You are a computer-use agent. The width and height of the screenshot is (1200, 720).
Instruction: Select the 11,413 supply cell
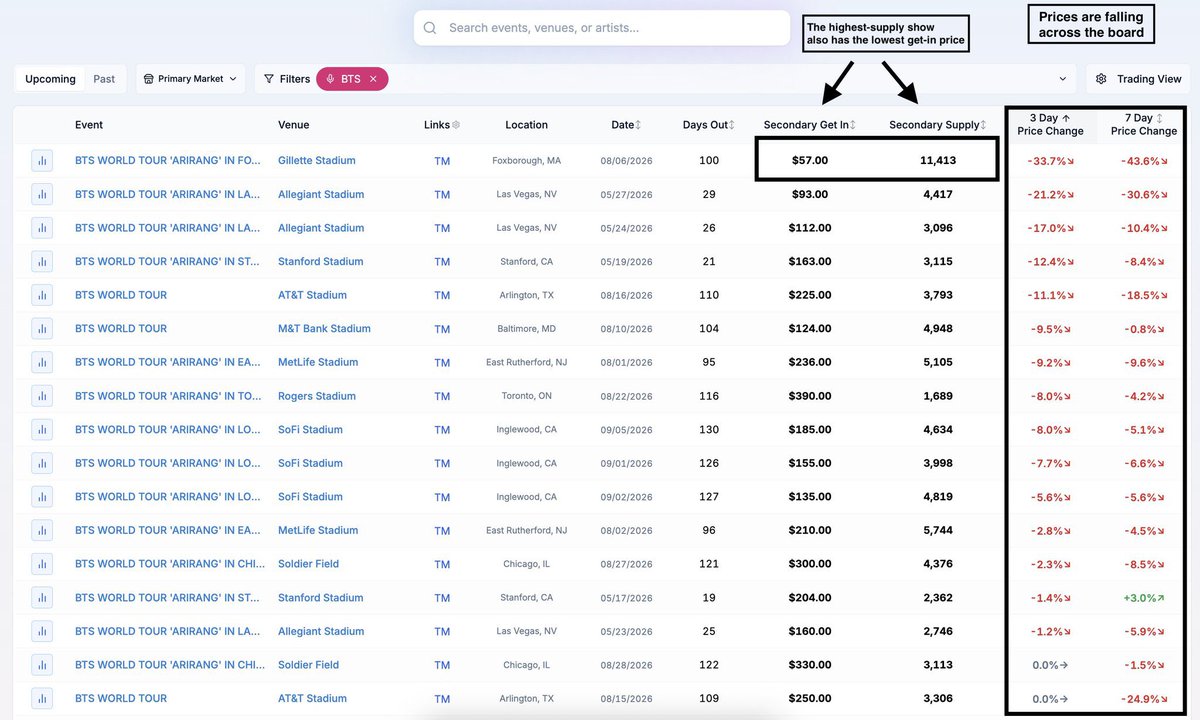[x=938, y=160]
